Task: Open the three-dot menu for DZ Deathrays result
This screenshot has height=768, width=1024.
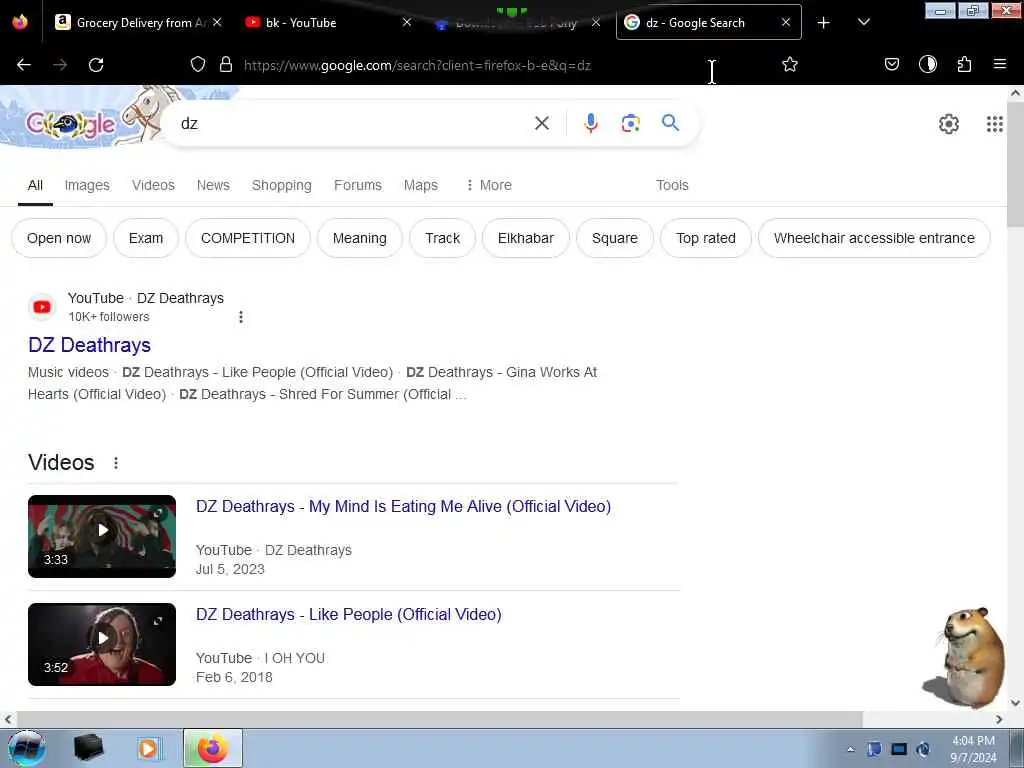Action: pos(241,317)
